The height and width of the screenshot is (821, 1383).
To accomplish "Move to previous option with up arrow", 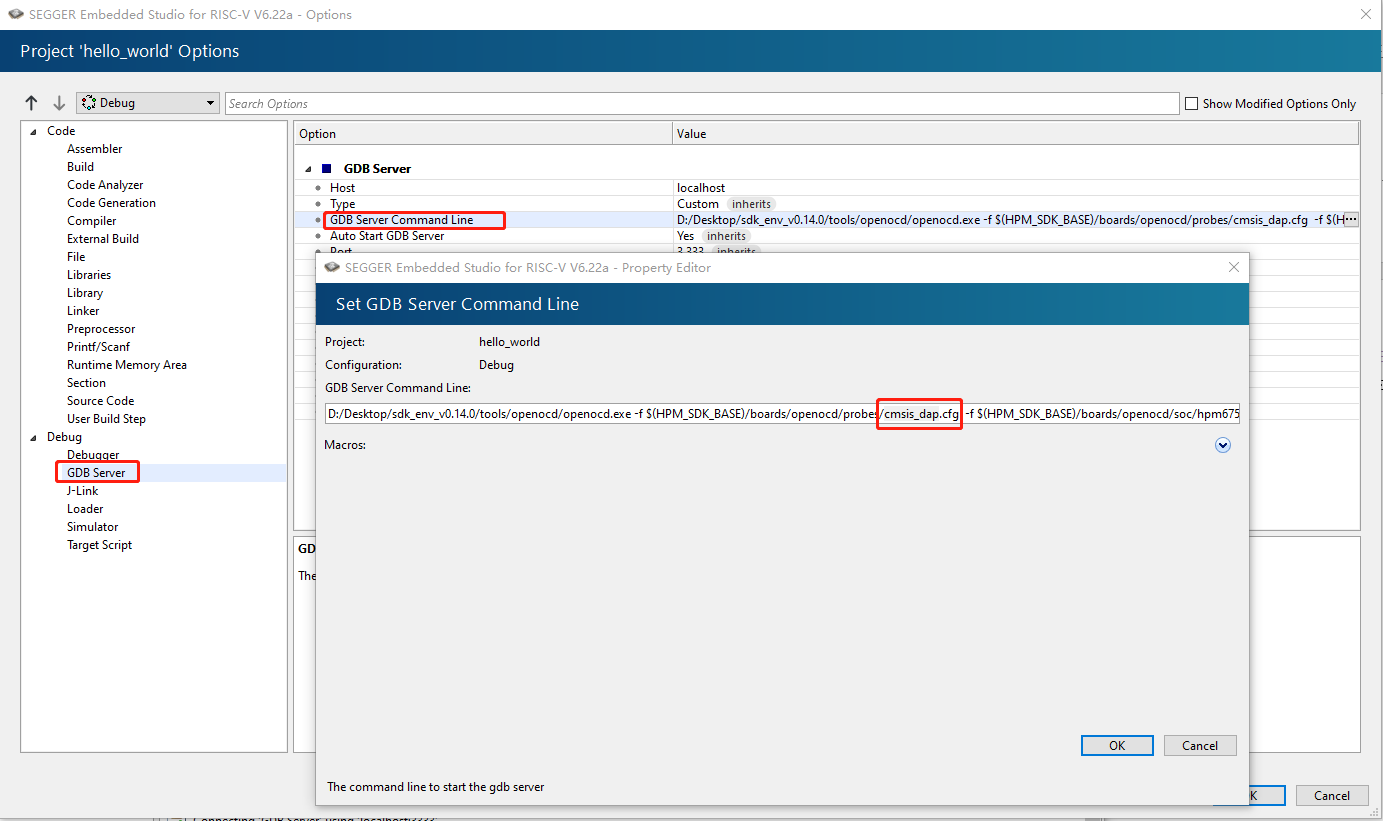I will pyautogui.click(x=31, y=103).
